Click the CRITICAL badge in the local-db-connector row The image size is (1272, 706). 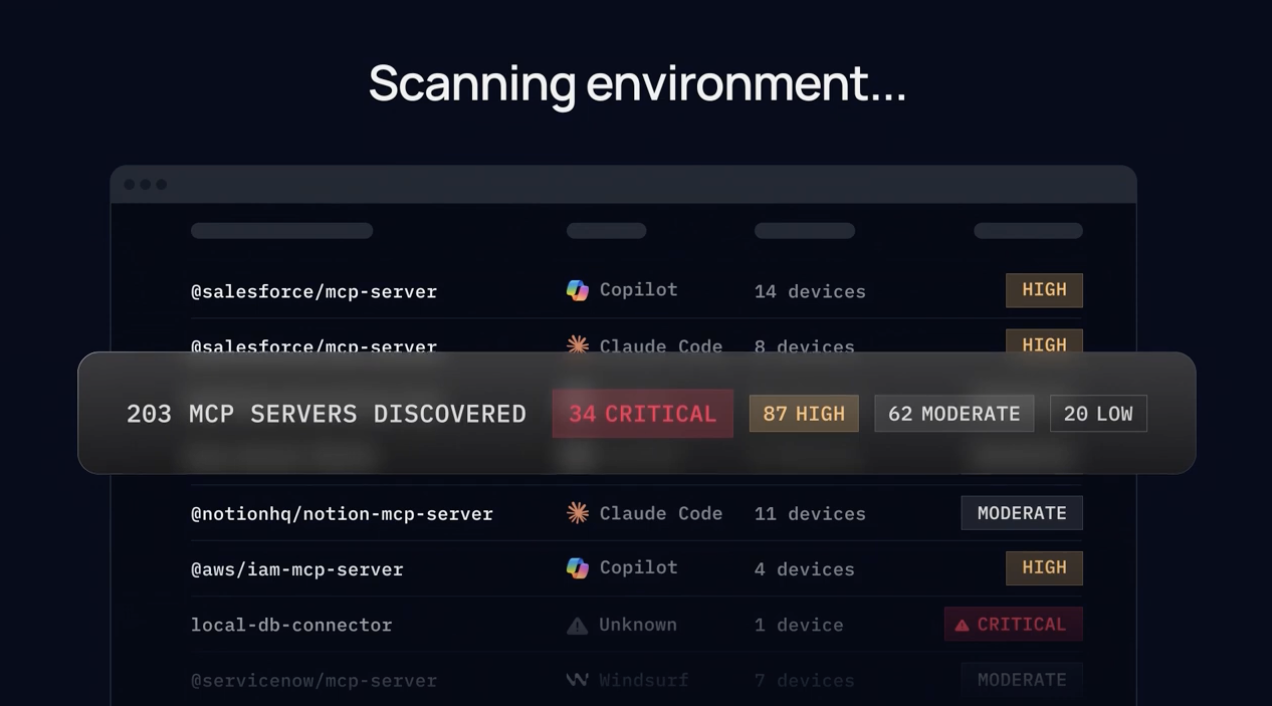[x=1013, y=624]
